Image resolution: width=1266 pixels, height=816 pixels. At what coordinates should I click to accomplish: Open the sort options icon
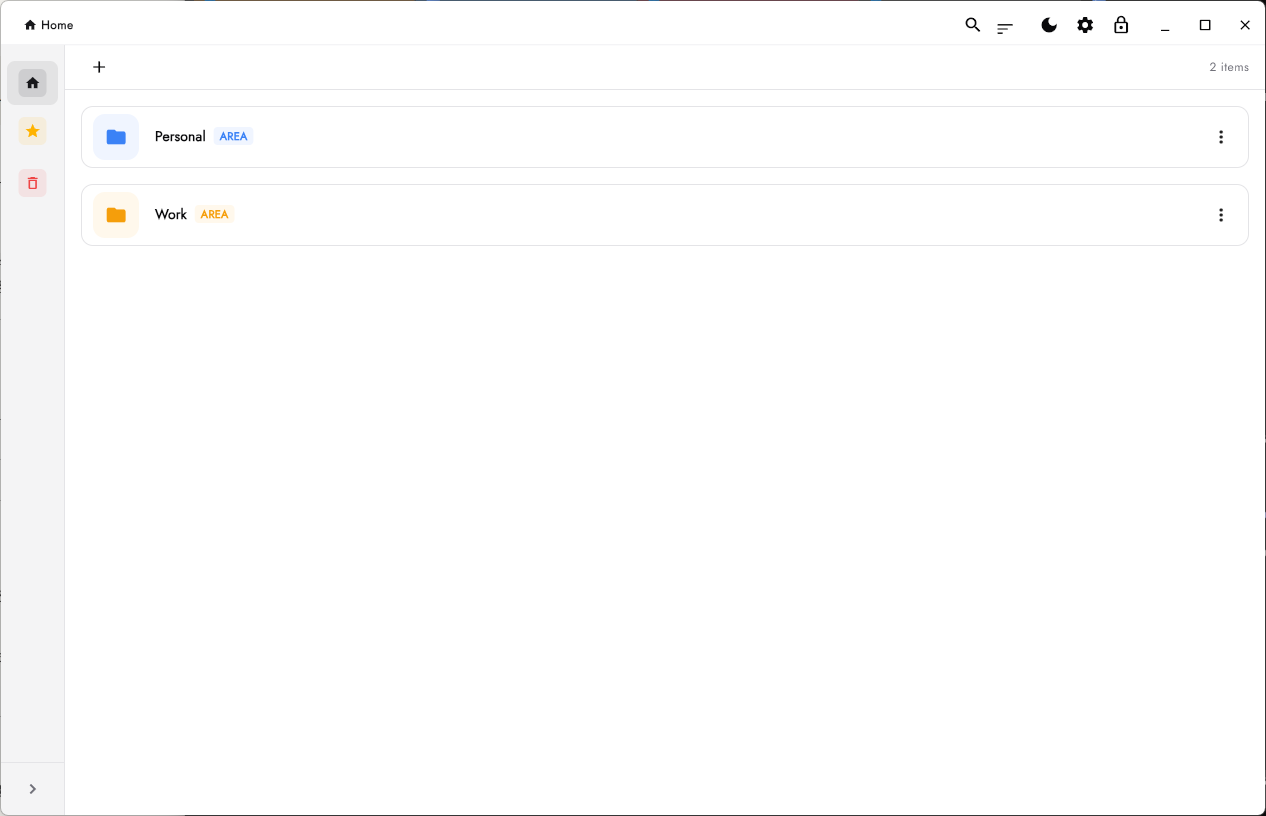click(x=1005, y=27)
